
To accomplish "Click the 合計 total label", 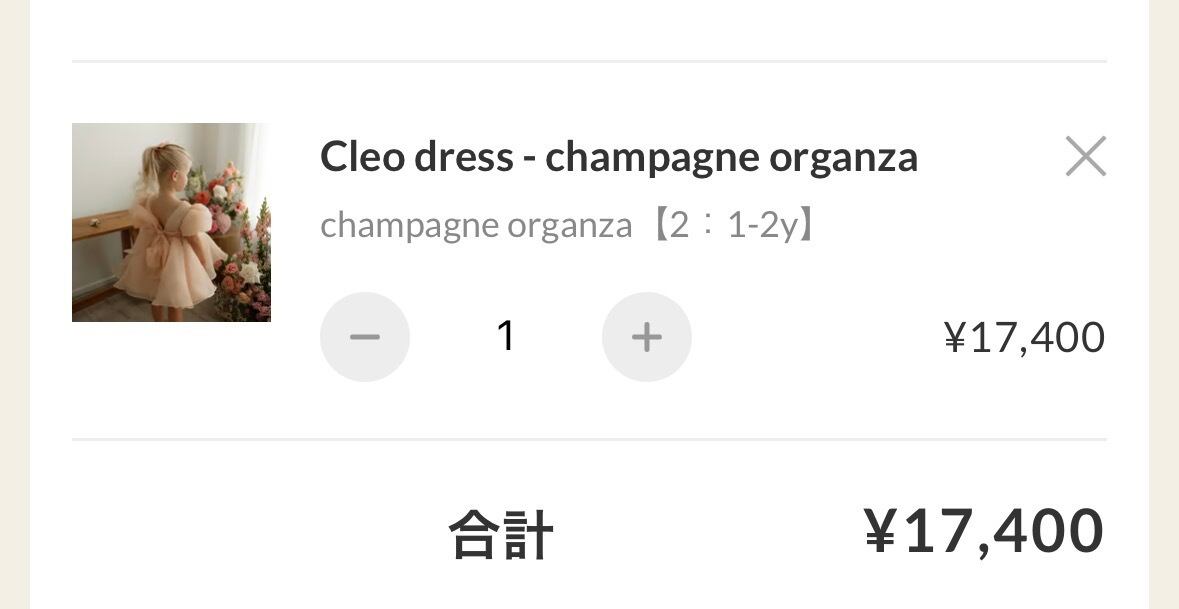I will coord(500,533).
